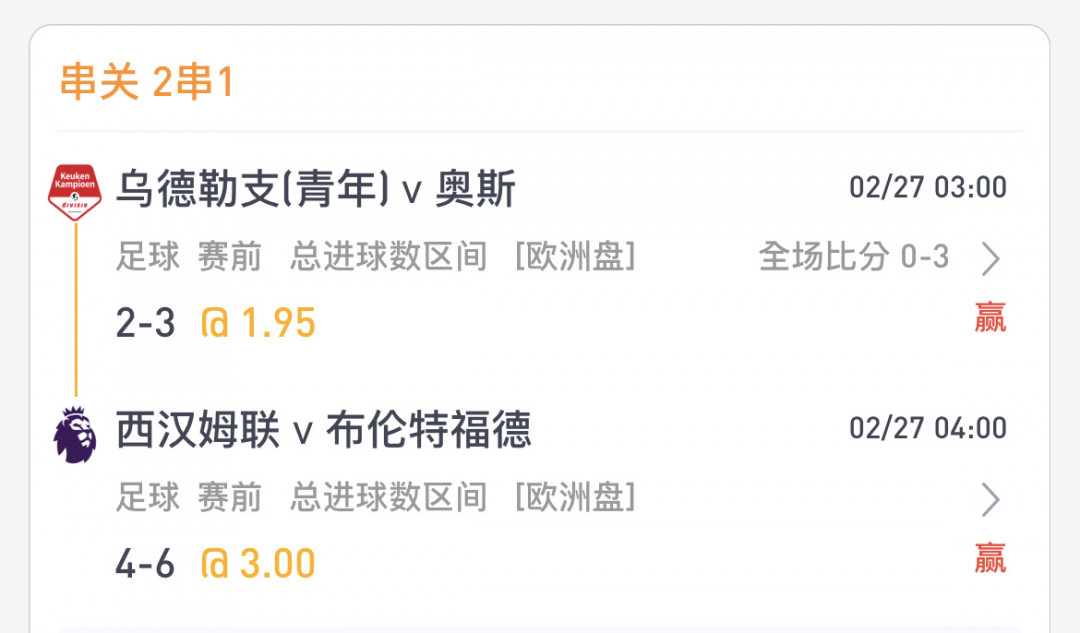Image resolution: width=1080 pixels, height=633 pixels.
Task: Expand West Ham match details chevron
Action: (x=990, y=500)
